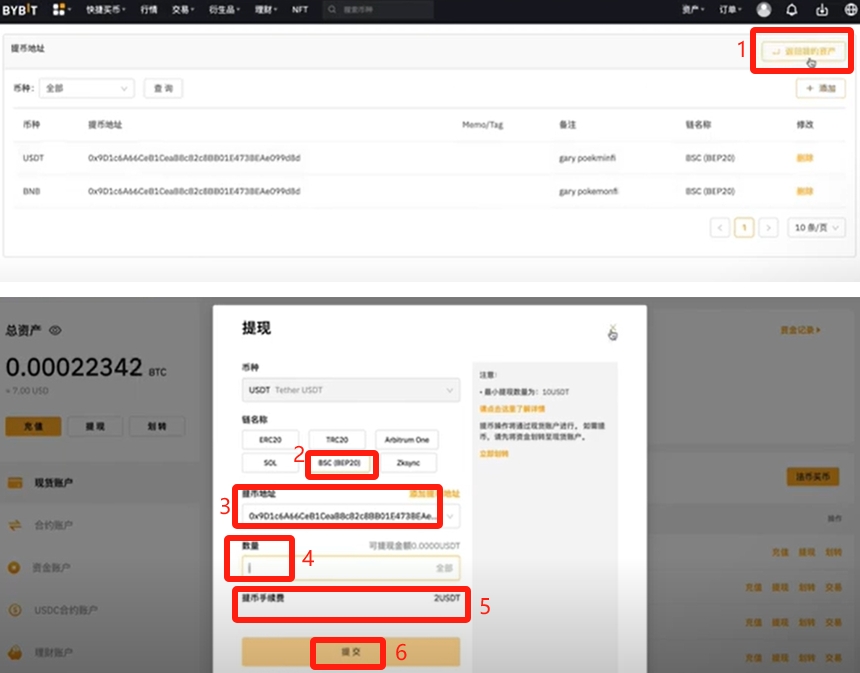The height and width of the screenshot is (673, 860).
Task: Click the coin search field in header
Action: [378, 9]
